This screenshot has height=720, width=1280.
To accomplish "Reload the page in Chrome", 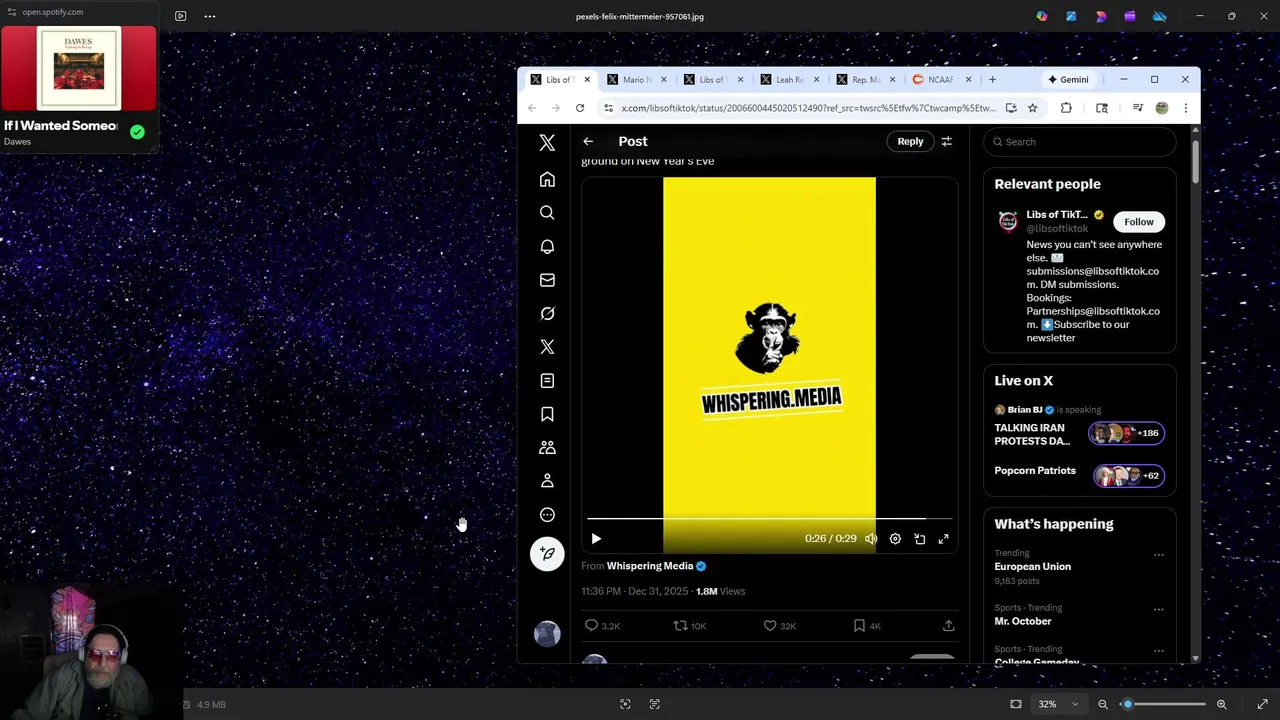I will pos(580,108).
